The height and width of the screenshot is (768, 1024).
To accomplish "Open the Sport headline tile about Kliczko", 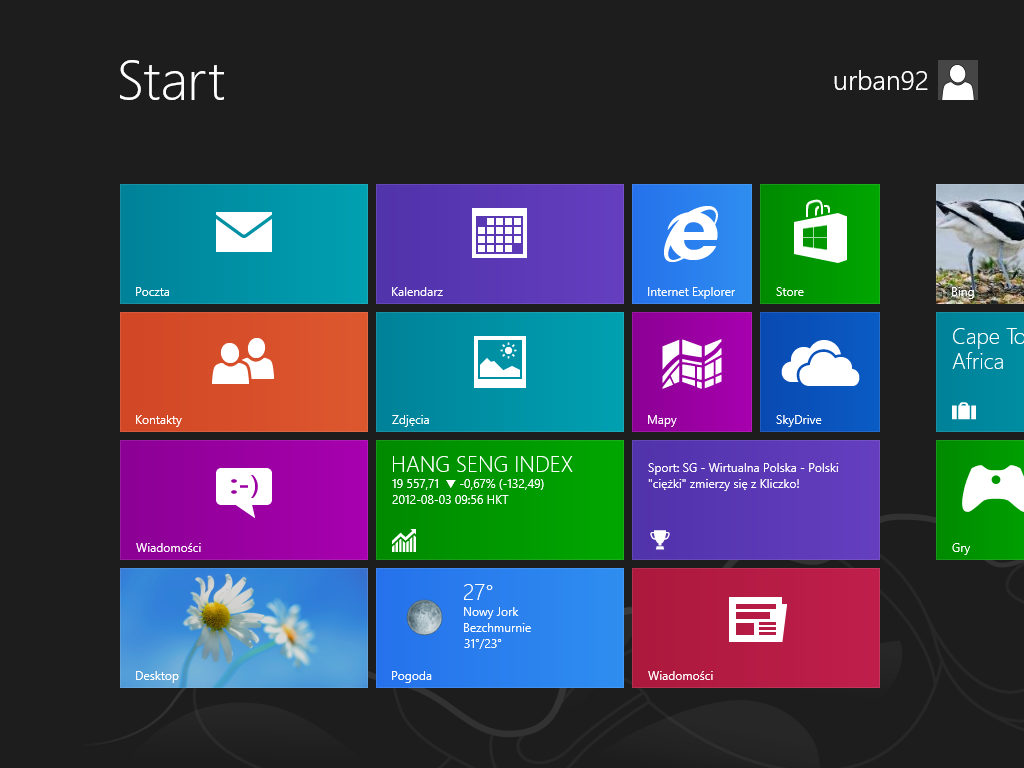I will click(755, 499).
